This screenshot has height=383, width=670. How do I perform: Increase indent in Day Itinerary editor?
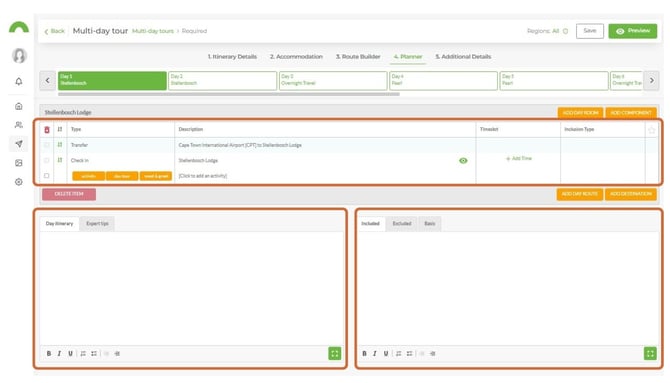pos(117,354)
